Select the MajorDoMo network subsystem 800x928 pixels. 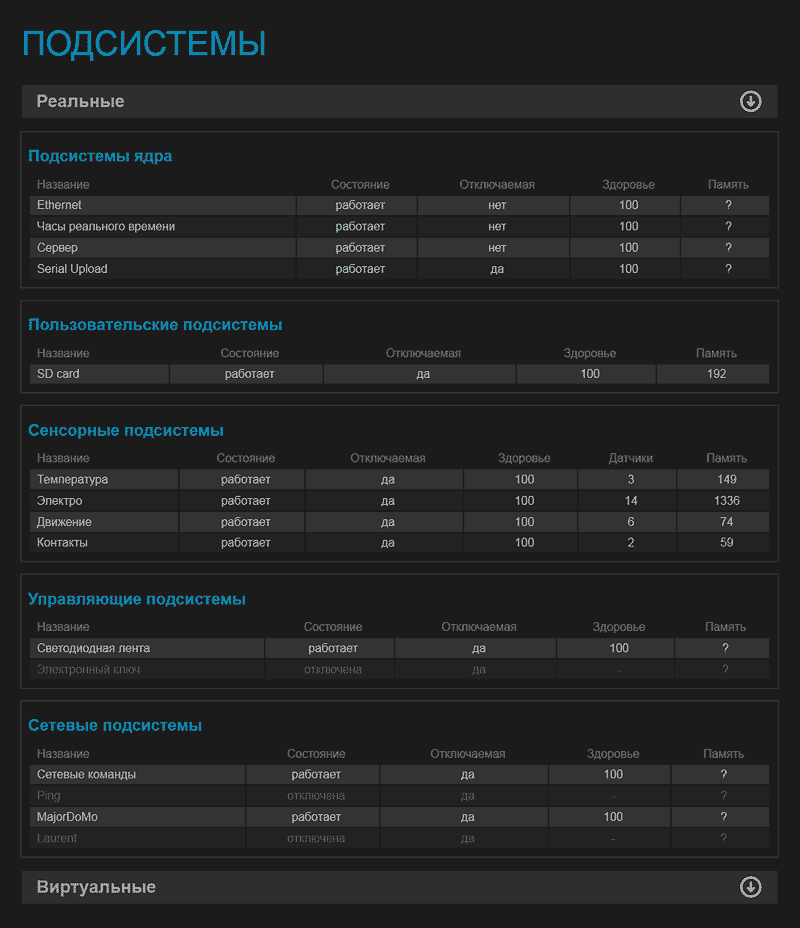point(68,817)
